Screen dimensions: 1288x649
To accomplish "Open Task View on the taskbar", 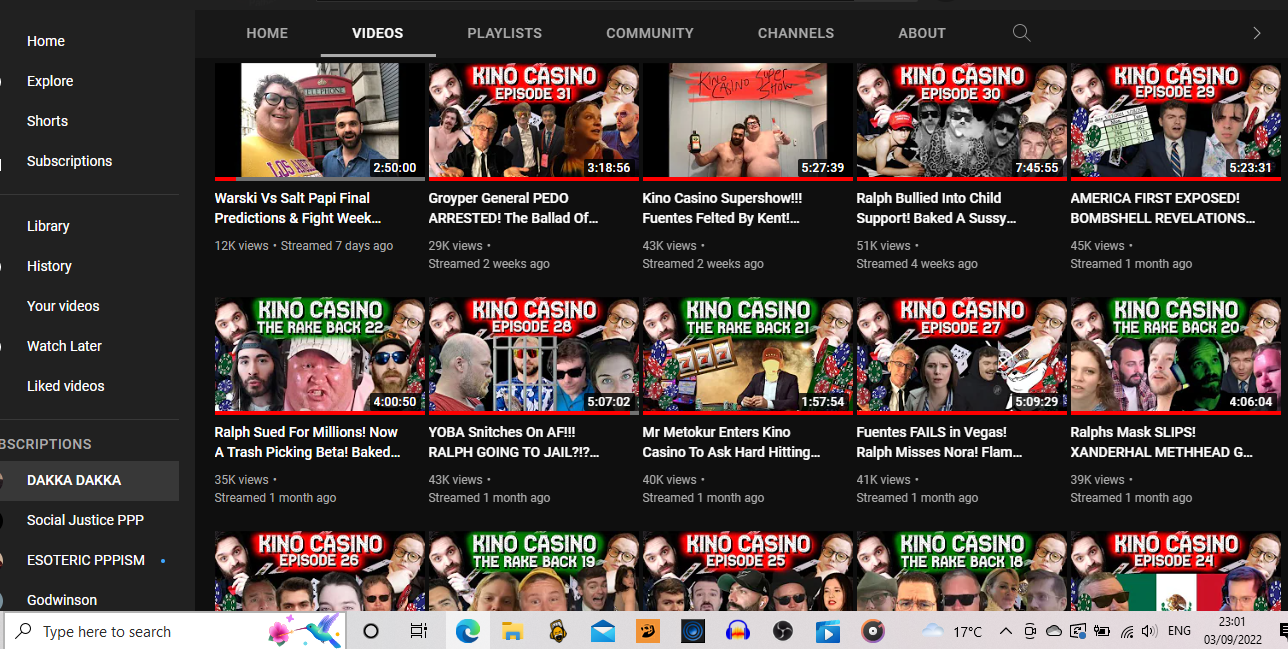I will click(x=419, y=631).
